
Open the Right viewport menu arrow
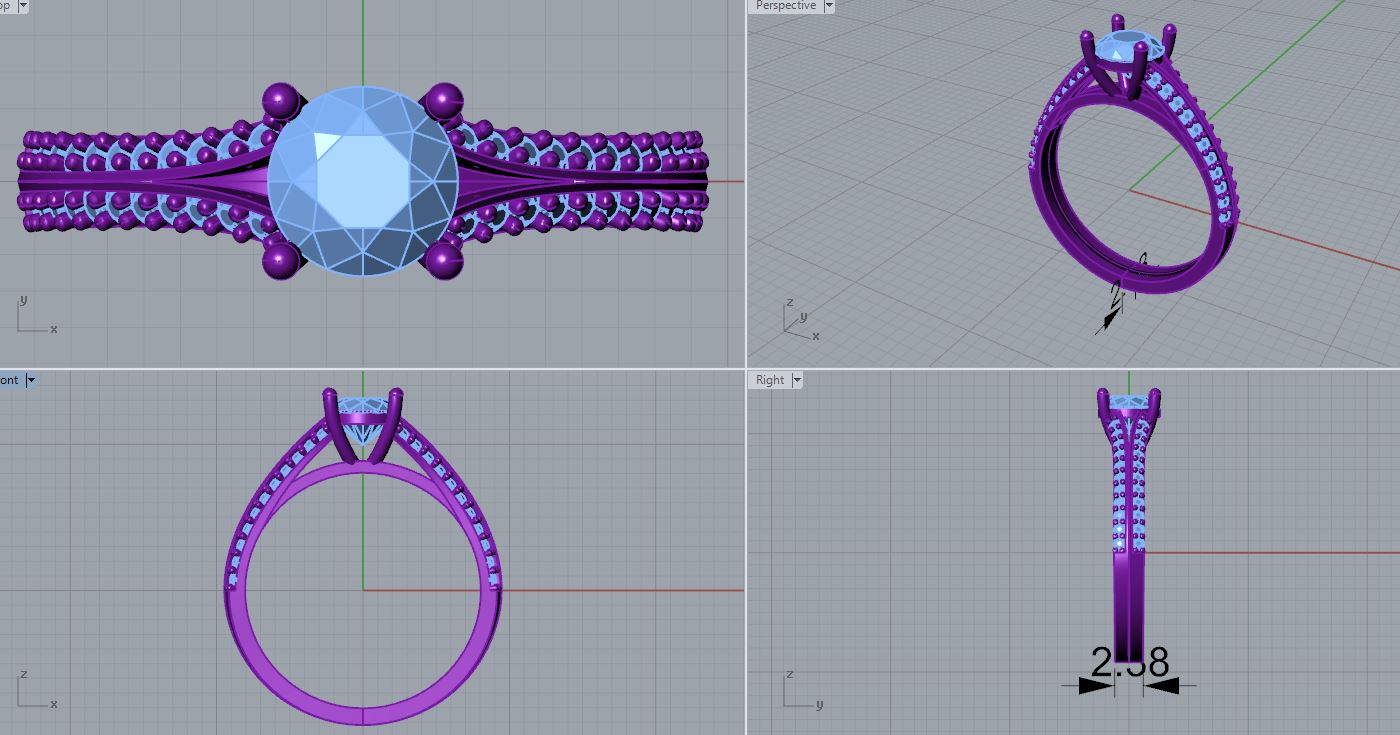[797, 380]
